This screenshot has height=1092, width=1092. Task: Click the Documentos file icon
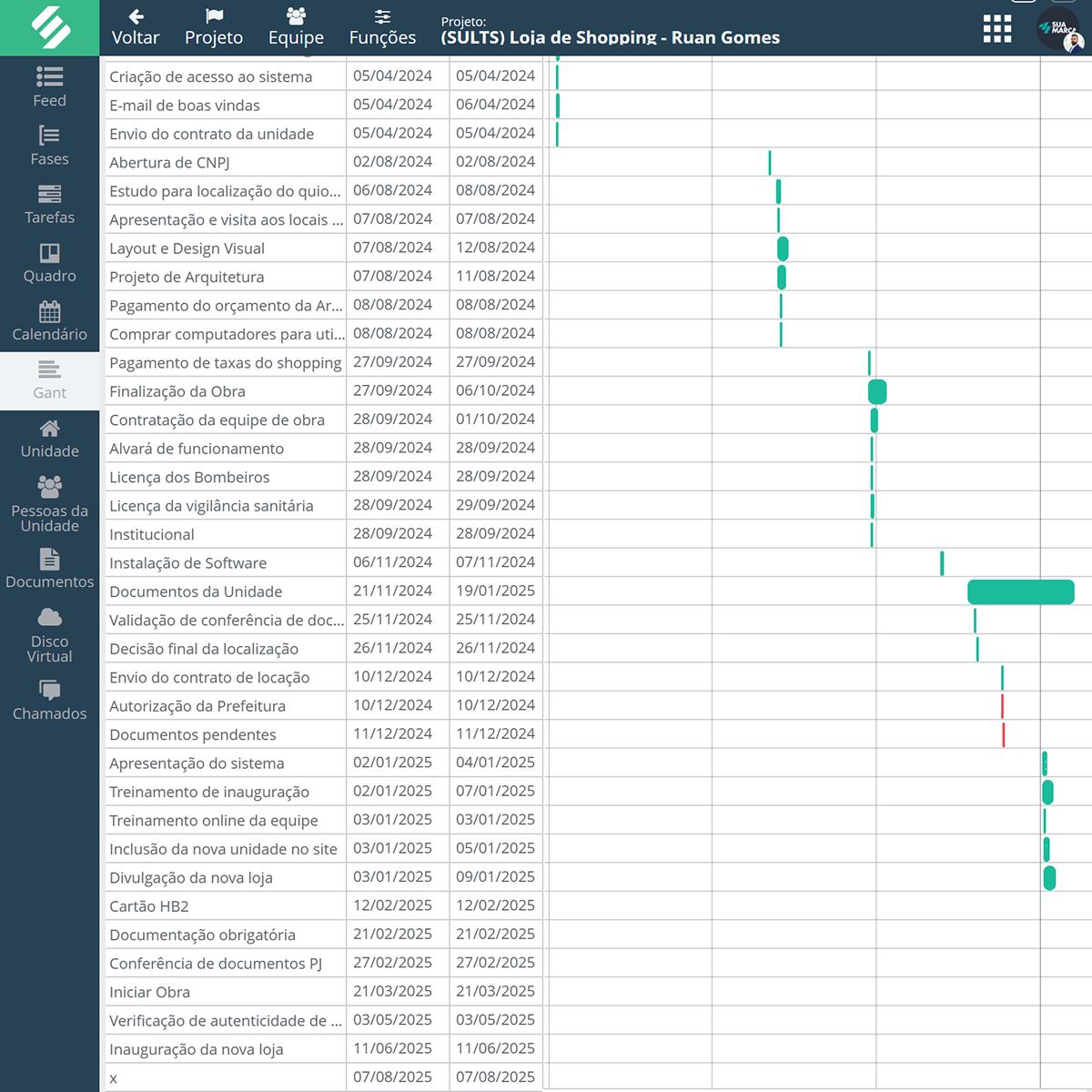pos(49,561)
